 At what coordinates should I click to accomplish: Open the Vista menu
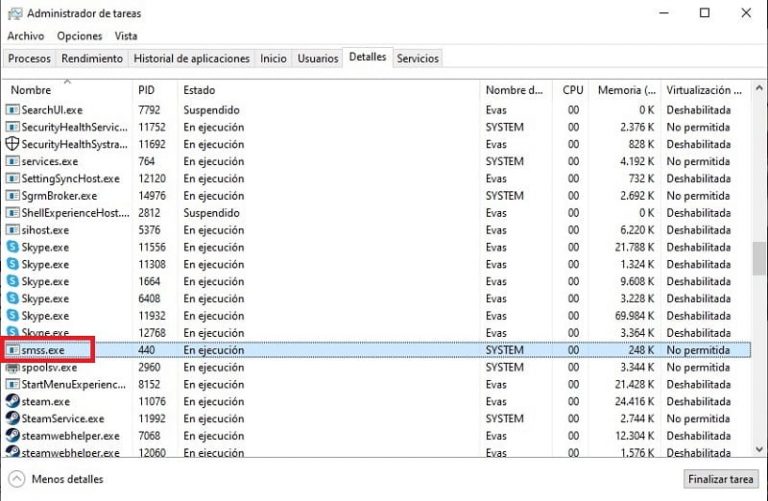tap(126, 36)
